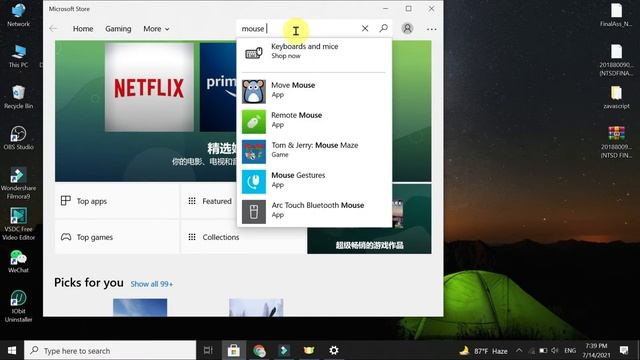Click Task View button in taskbar

[208, 350]
